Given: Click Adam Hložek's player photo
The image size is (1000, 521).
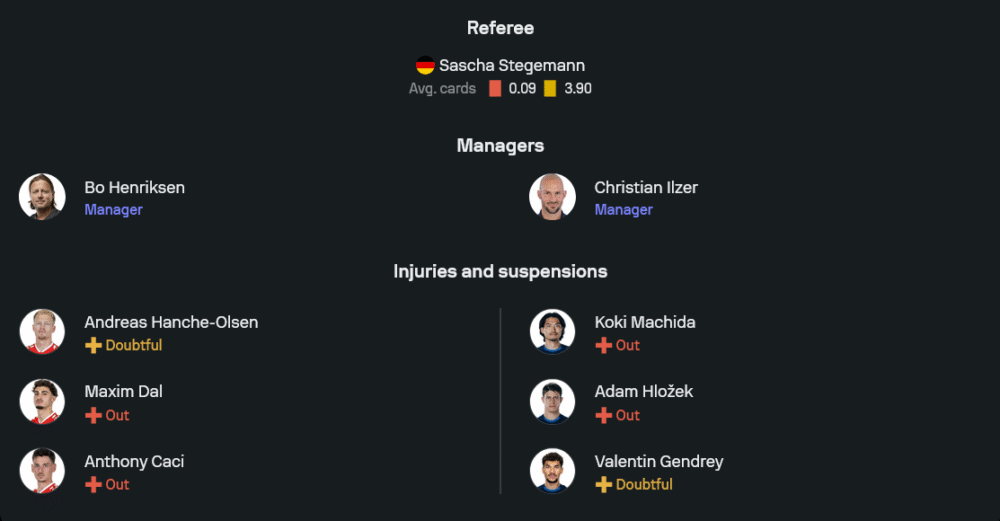Looking at the screenshot, I should (x=552, y=401).
